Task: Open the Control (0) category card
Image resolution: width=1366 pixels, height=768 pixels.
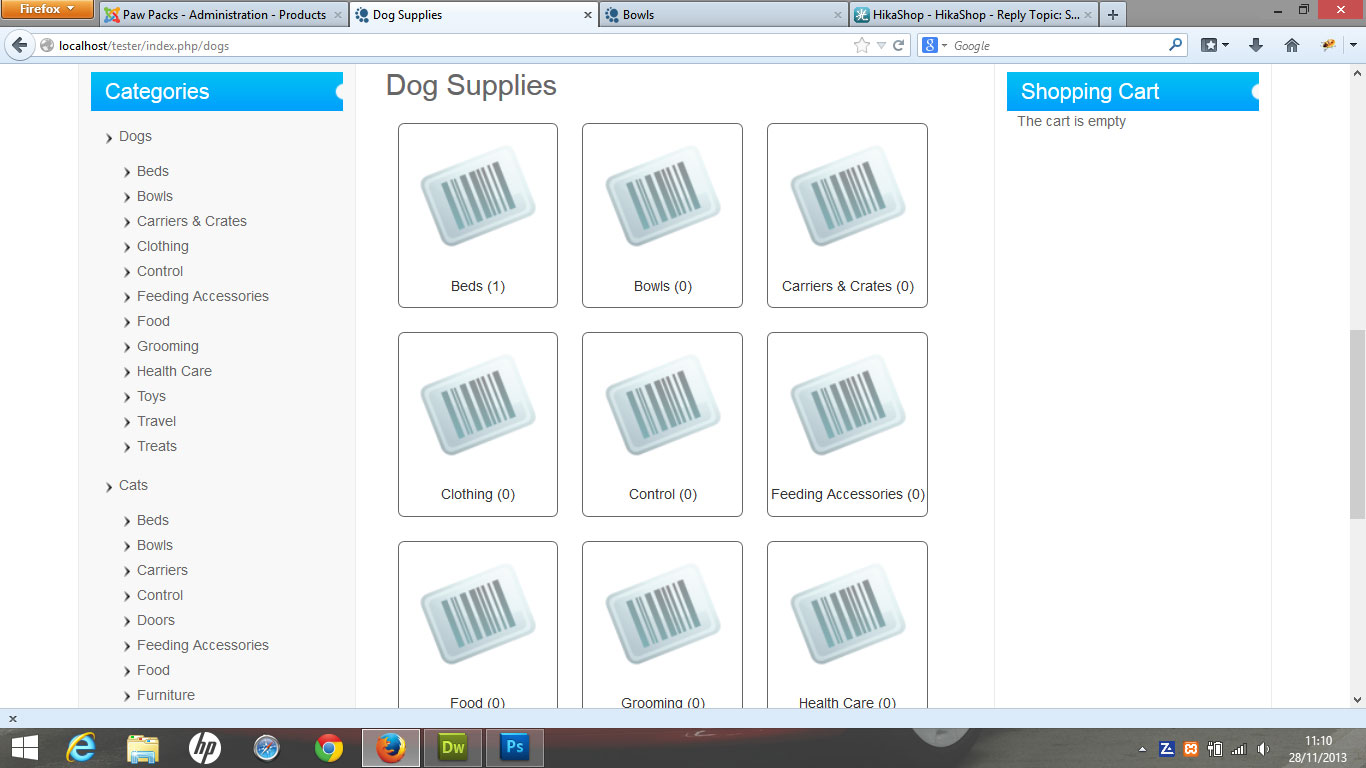Action: point(662,424)
